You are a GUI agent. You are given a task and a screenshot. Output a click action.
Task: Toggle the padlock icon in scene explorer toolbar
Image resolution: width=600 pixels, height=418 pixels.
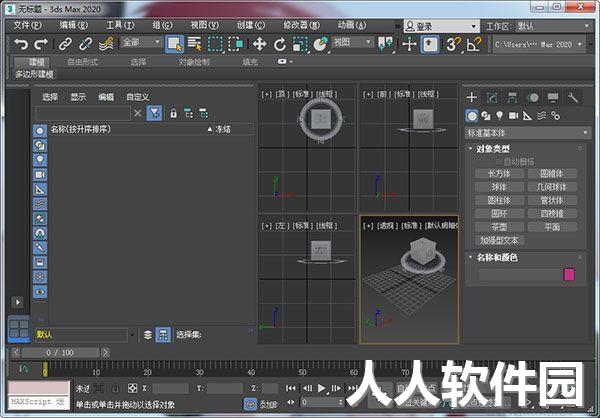173,113
